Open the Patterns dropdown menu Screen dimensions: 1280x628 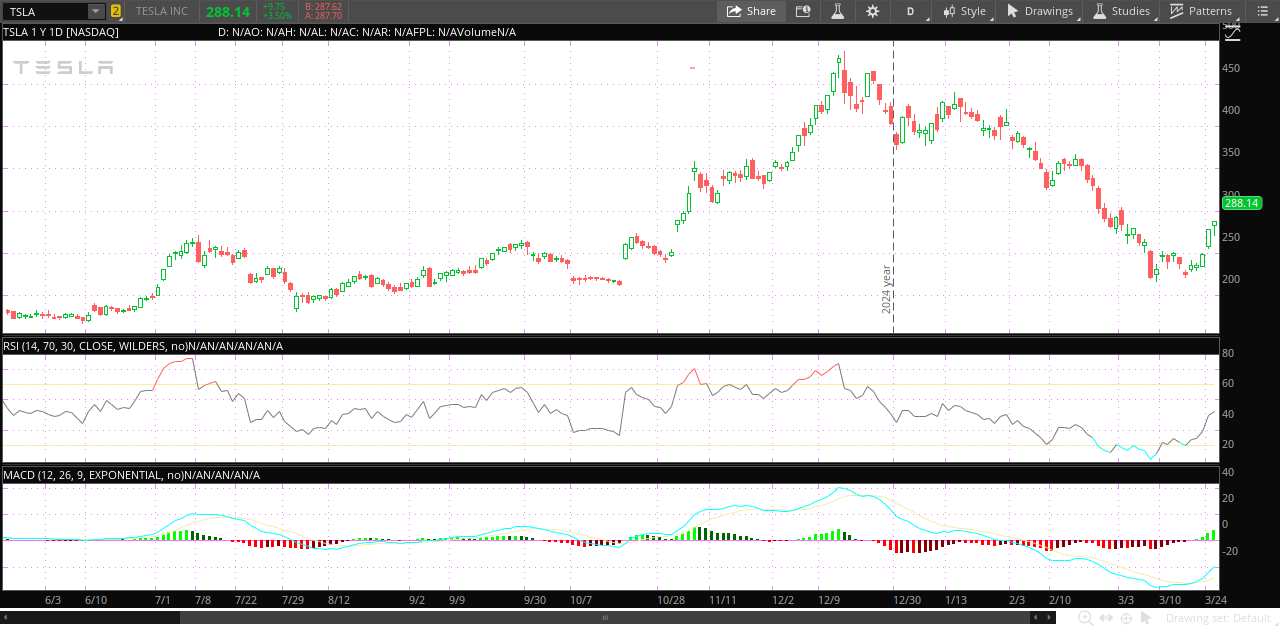(1201, 11)
